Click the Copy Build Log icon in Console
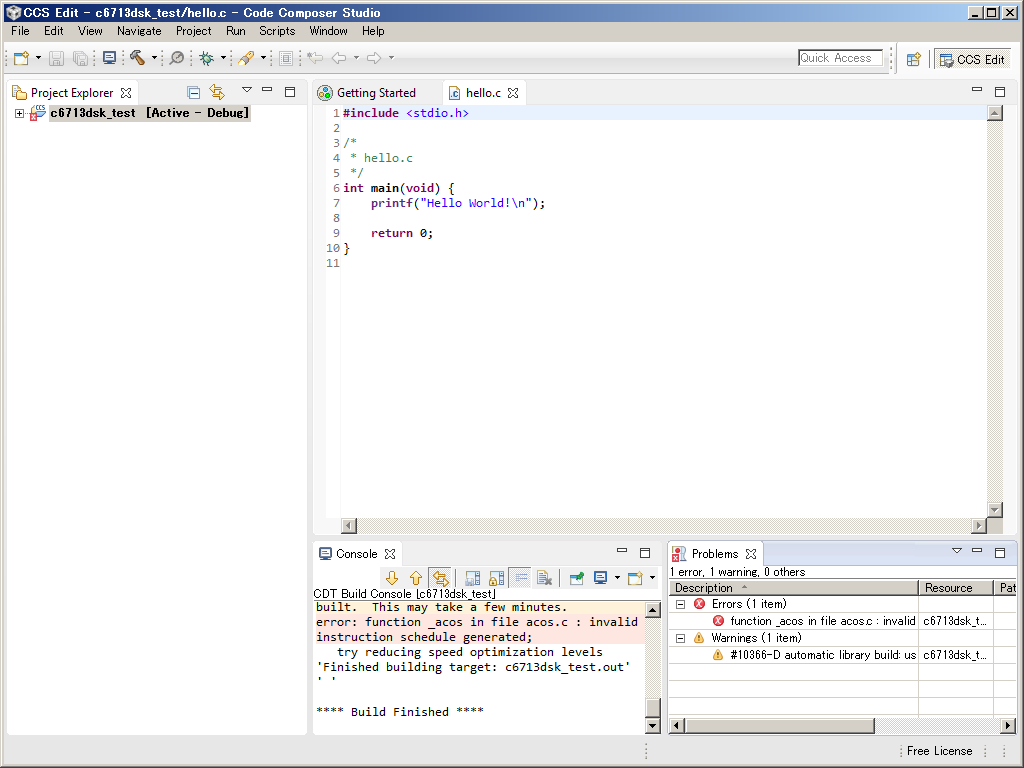 [x=473, y=578]
